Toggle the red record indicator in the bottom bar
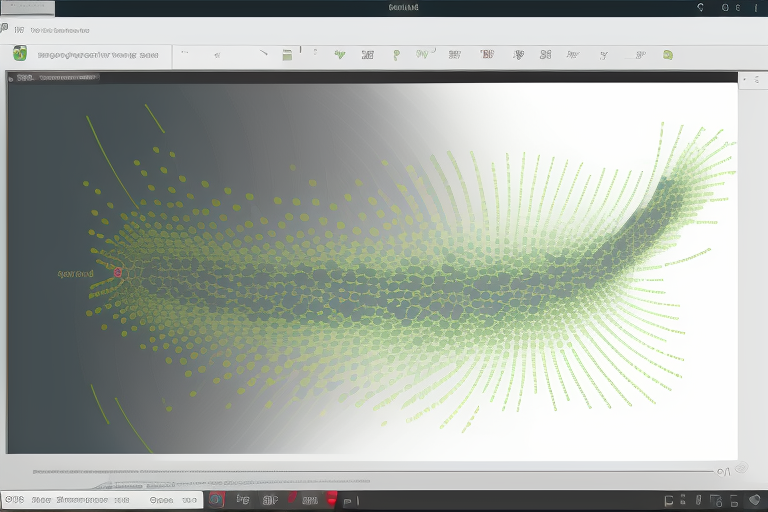This screenshot has width=768, height=512. [331, 499]
